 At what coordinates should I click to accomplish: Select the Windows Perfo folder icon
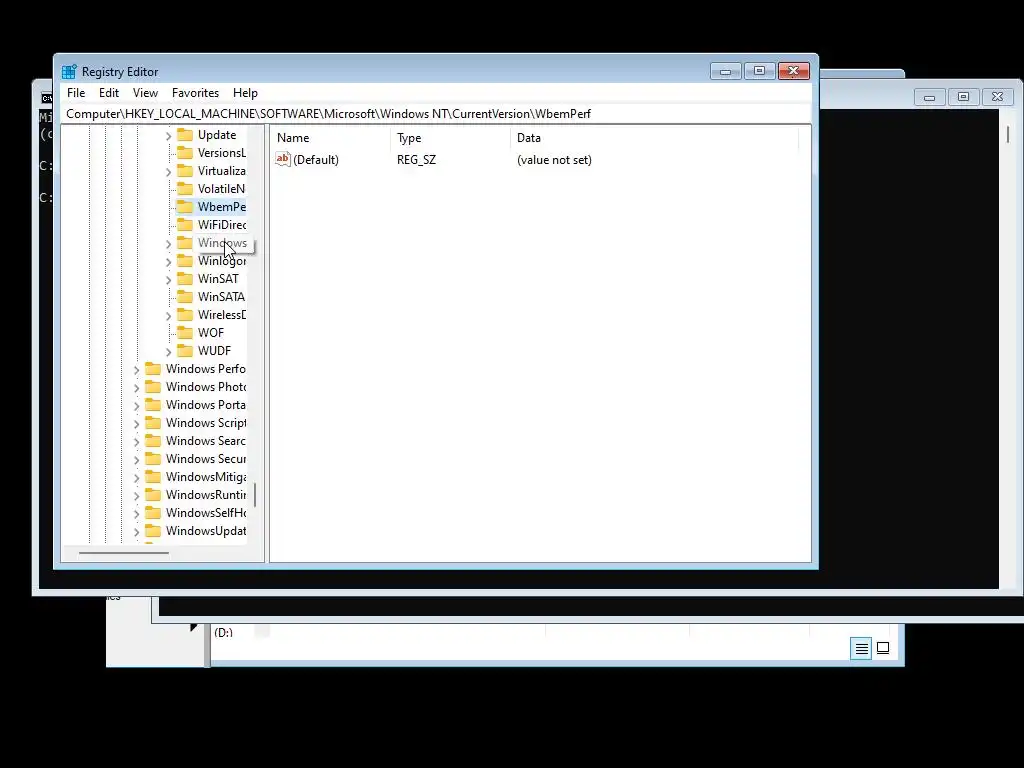pos(153,368)
